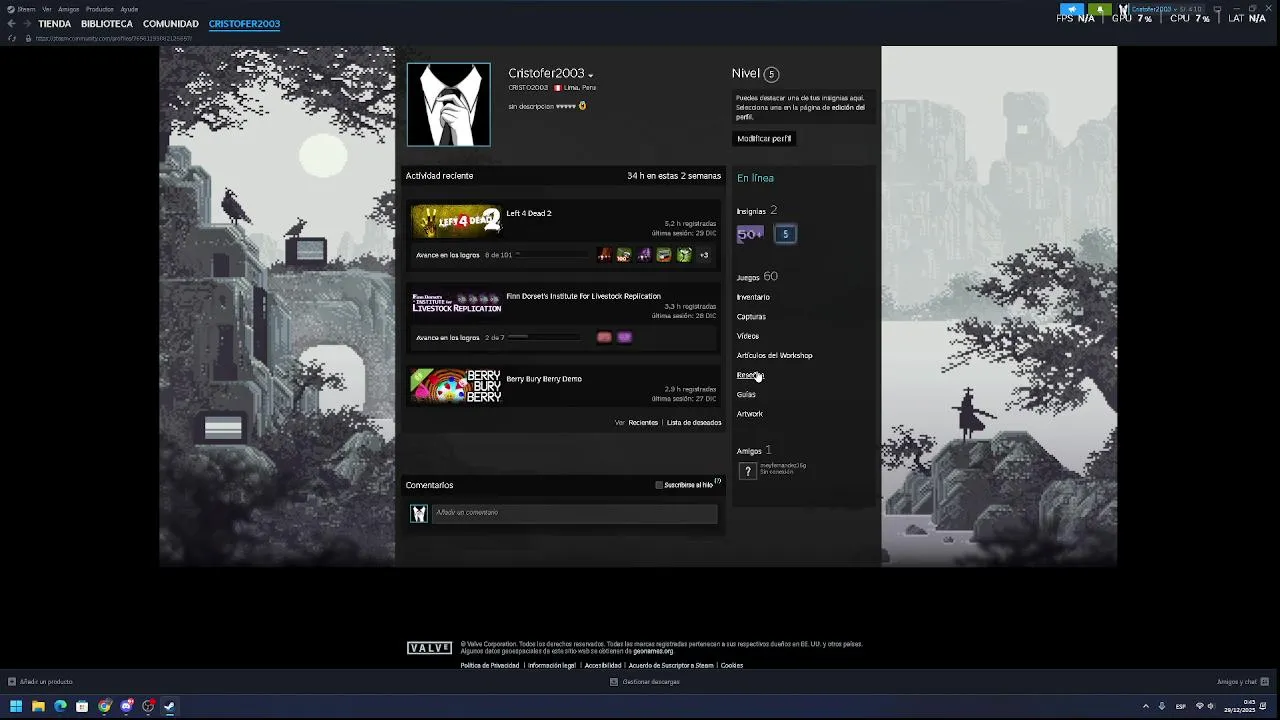Click the page reload icon
This screenshot has width=1280, height=720.
click(x=12, y=38)
